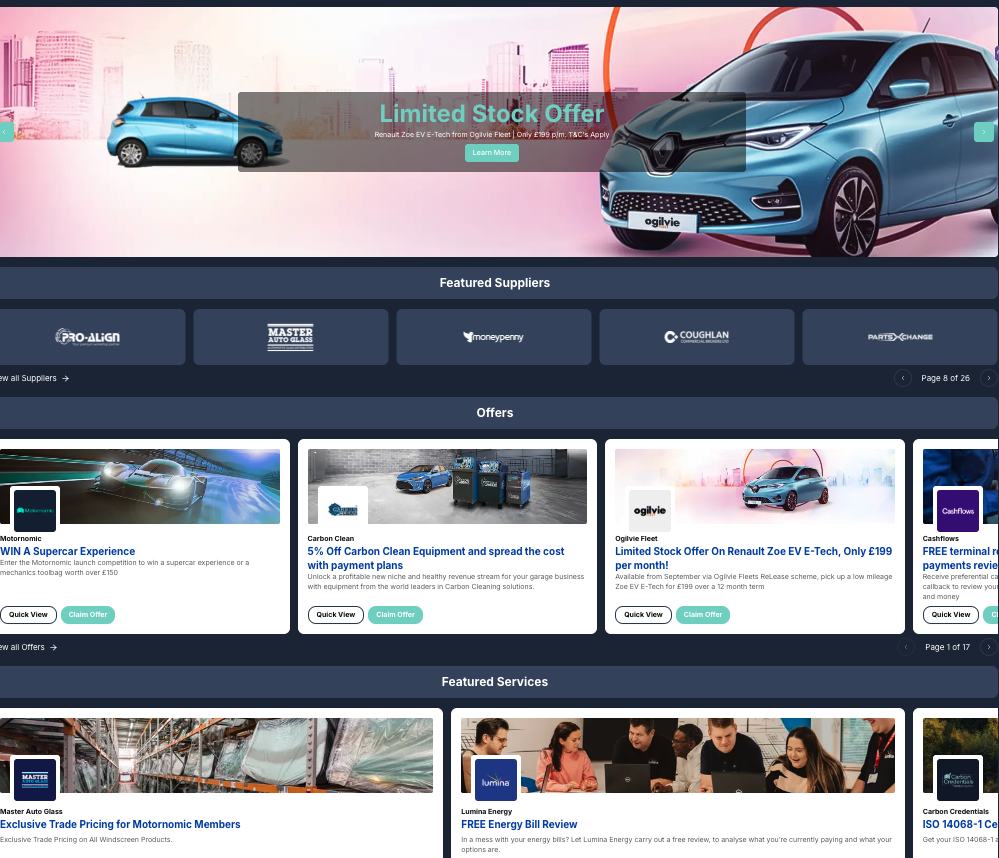
Task: Quick View the Ogilvie Fleet offer
Action: pos(643,615)
